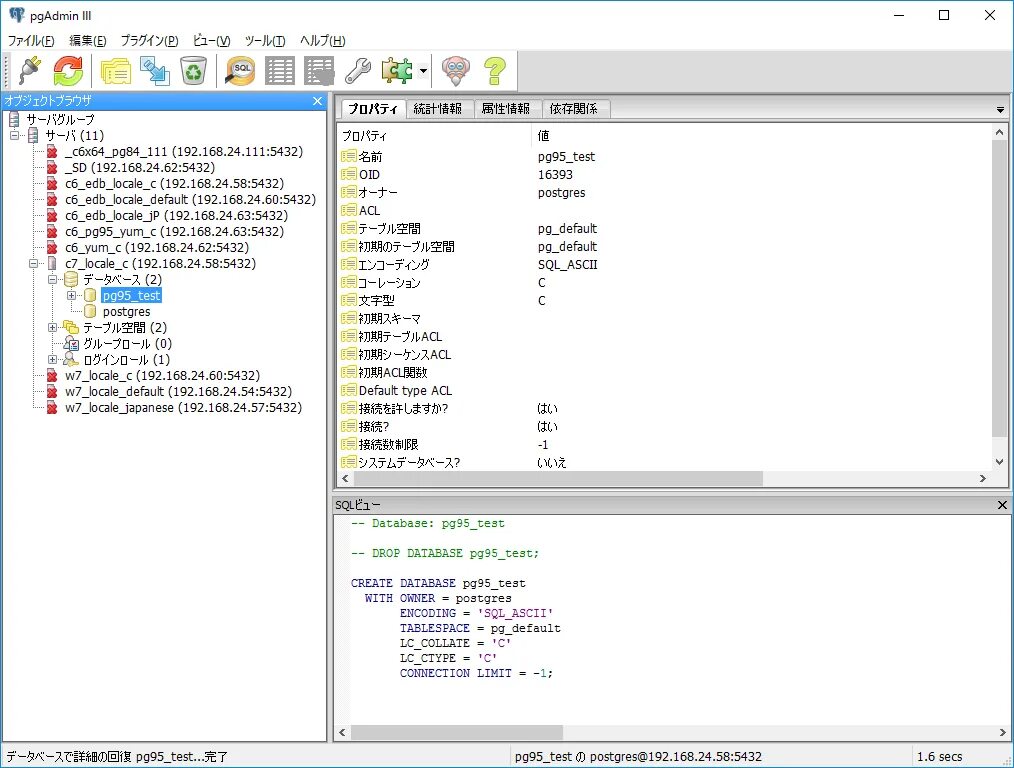Select server c6_yum_c
1014x768 pixels.
(157, 248)
